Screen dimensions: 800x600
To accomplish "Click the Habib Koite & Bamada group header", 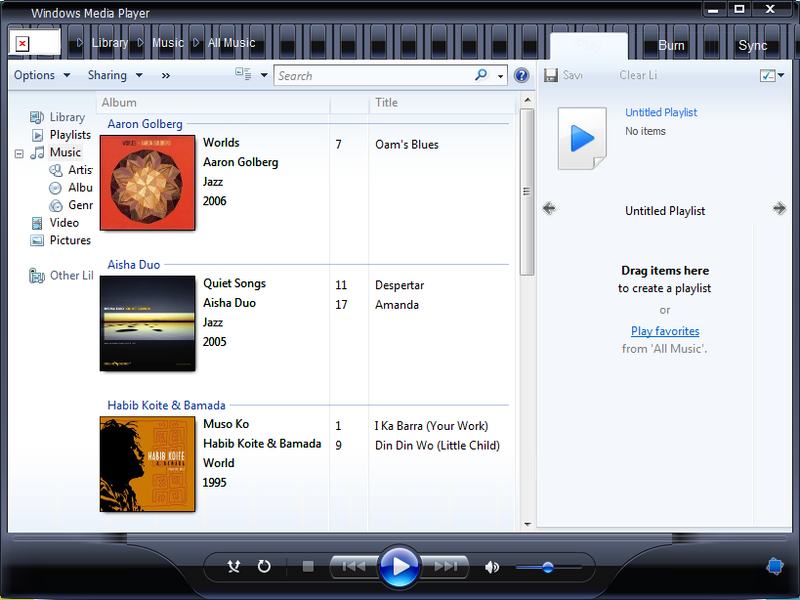I will click(x=166, y=406).
